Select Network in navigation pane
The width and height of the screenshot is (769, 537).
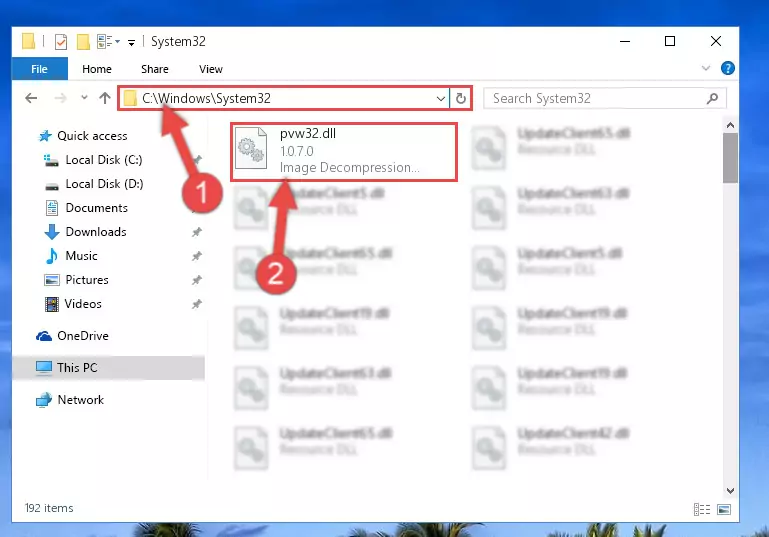tap(80, 400)
